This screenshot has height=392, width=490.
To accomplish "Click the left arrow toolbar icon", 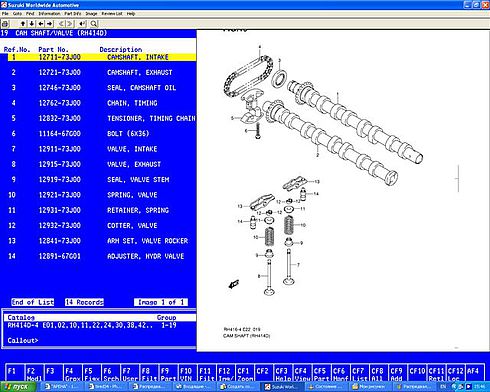I will 41,24.
